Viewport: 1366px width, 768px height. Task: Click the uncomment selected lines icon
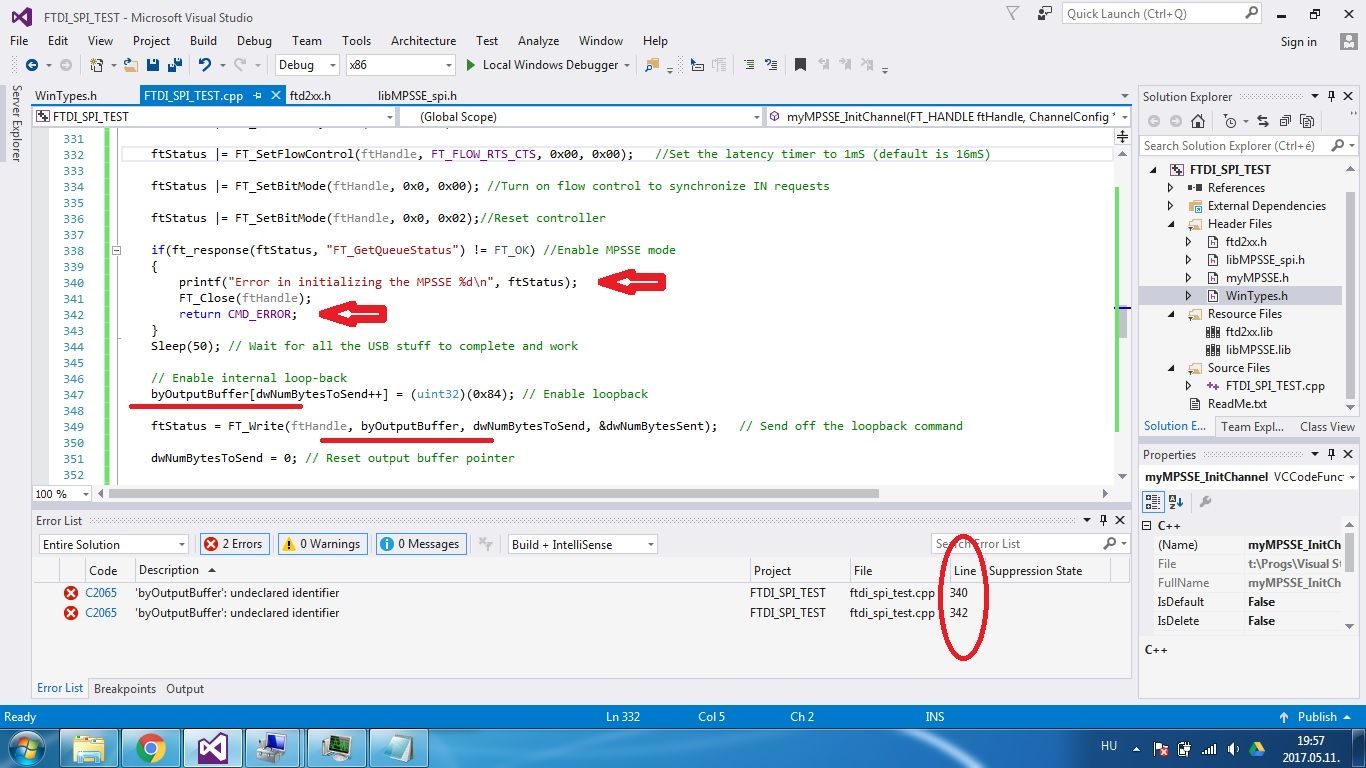pos(770,65)
